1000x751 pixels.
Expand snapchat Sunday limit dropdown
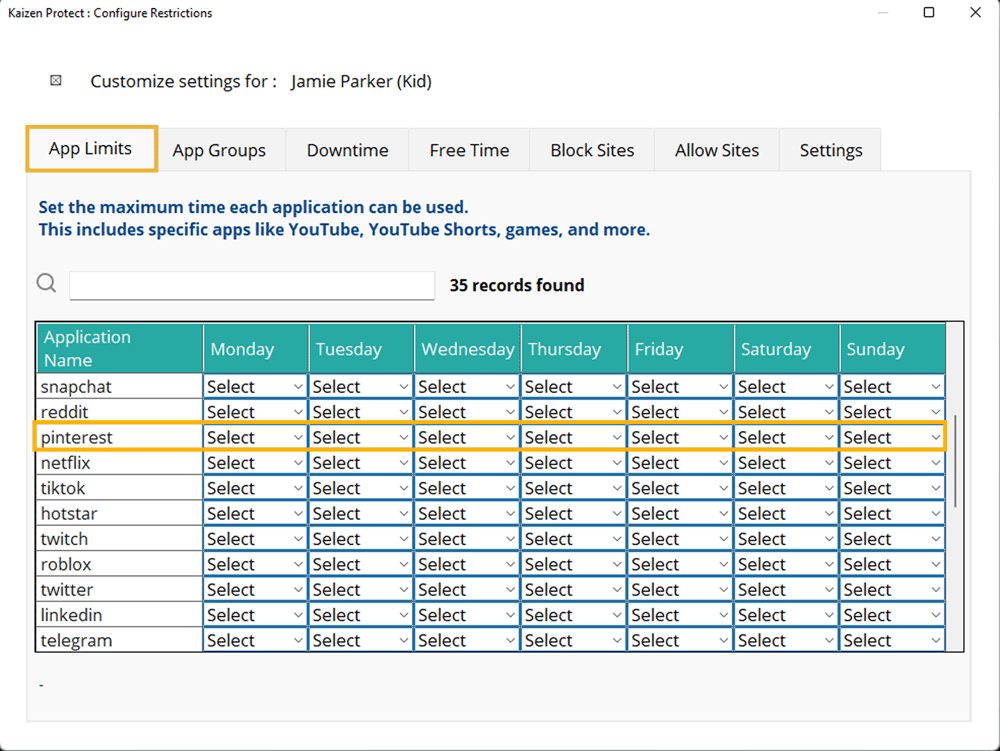pos(892,387)
